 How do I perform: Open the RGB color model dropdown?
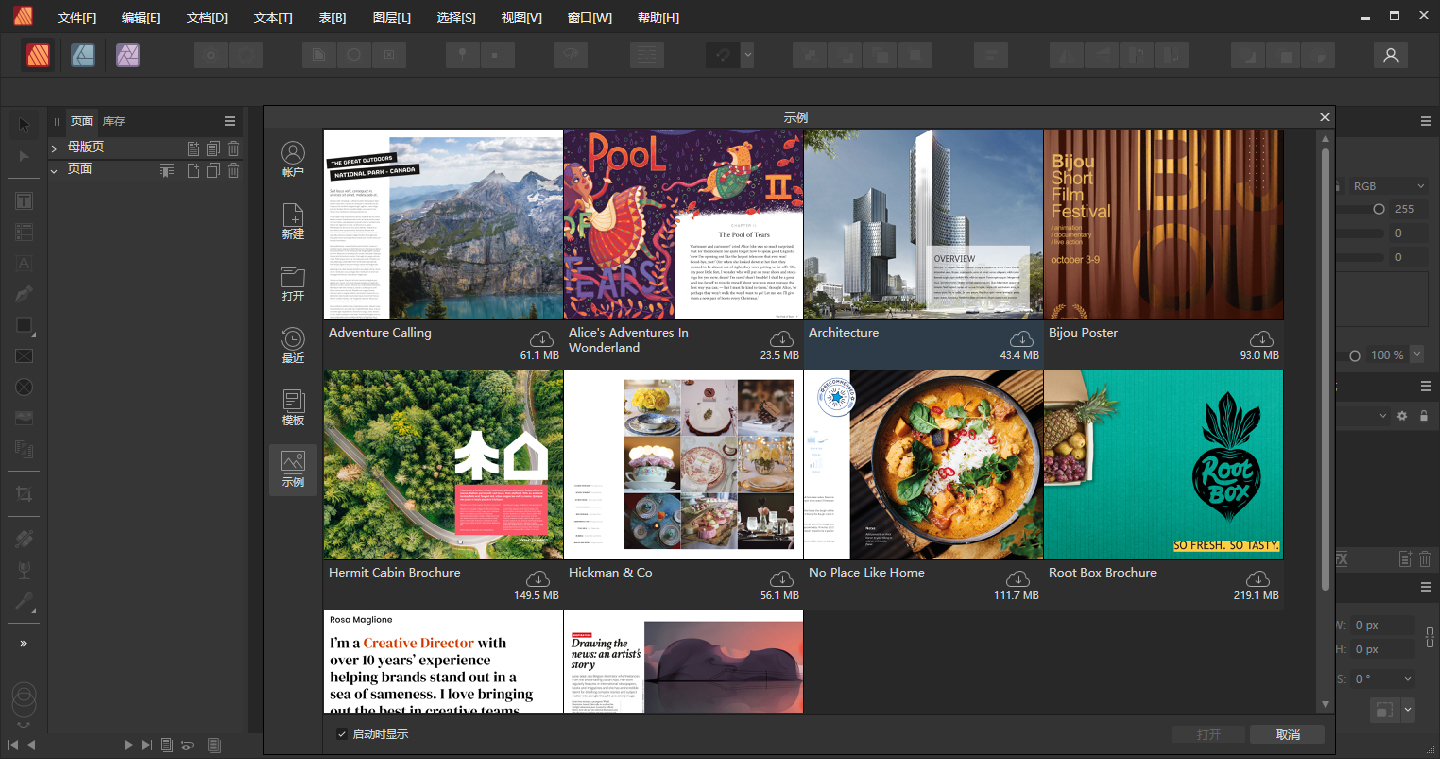[1390, 185]
